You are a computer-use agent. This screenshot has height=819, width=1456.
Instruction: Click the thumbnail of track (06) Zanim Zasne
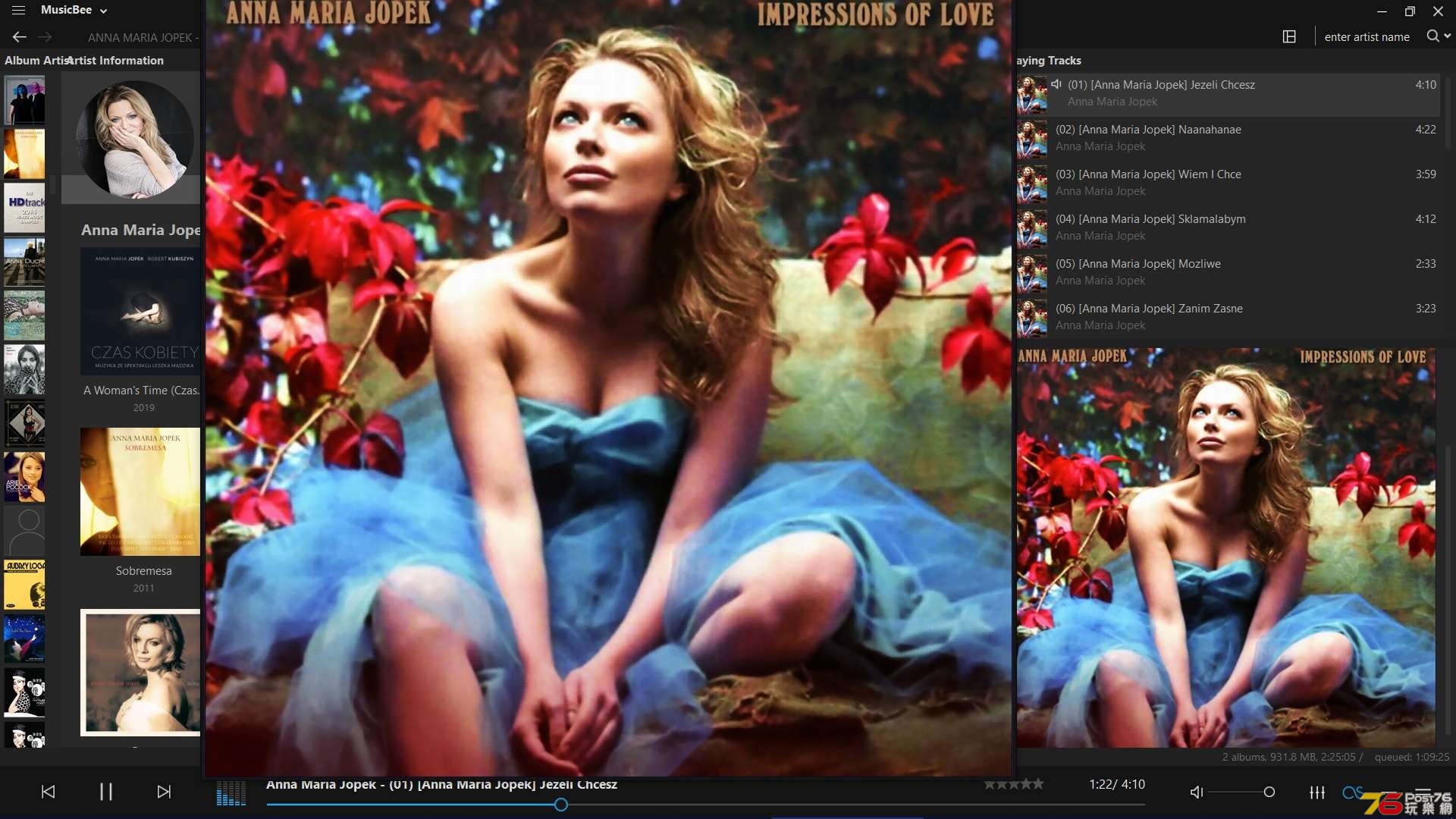(x=1031, y=318)
